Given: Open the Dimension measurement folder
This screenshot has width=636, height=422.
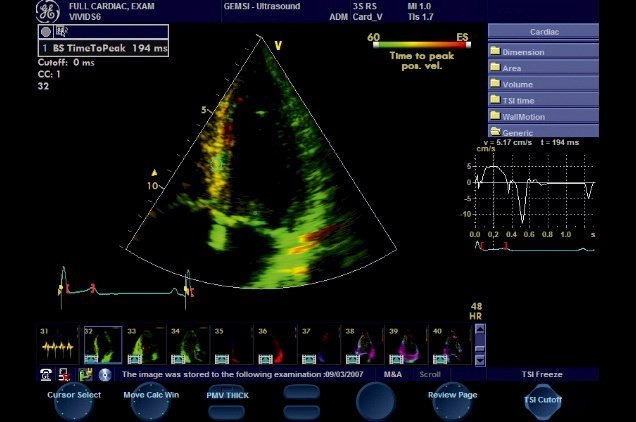Looking at the screenshot, I should (543, 50).
